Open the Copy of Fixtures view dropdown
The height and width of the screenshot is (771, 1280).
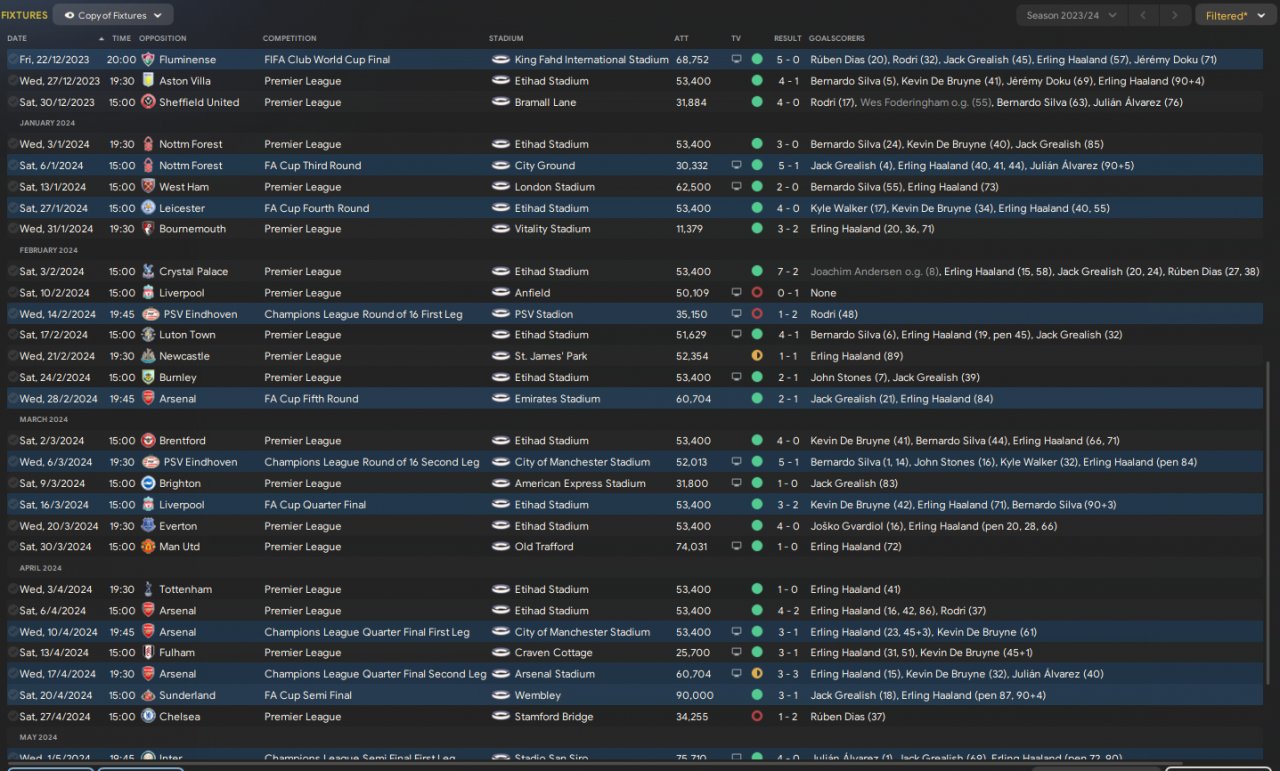point(113,15)
